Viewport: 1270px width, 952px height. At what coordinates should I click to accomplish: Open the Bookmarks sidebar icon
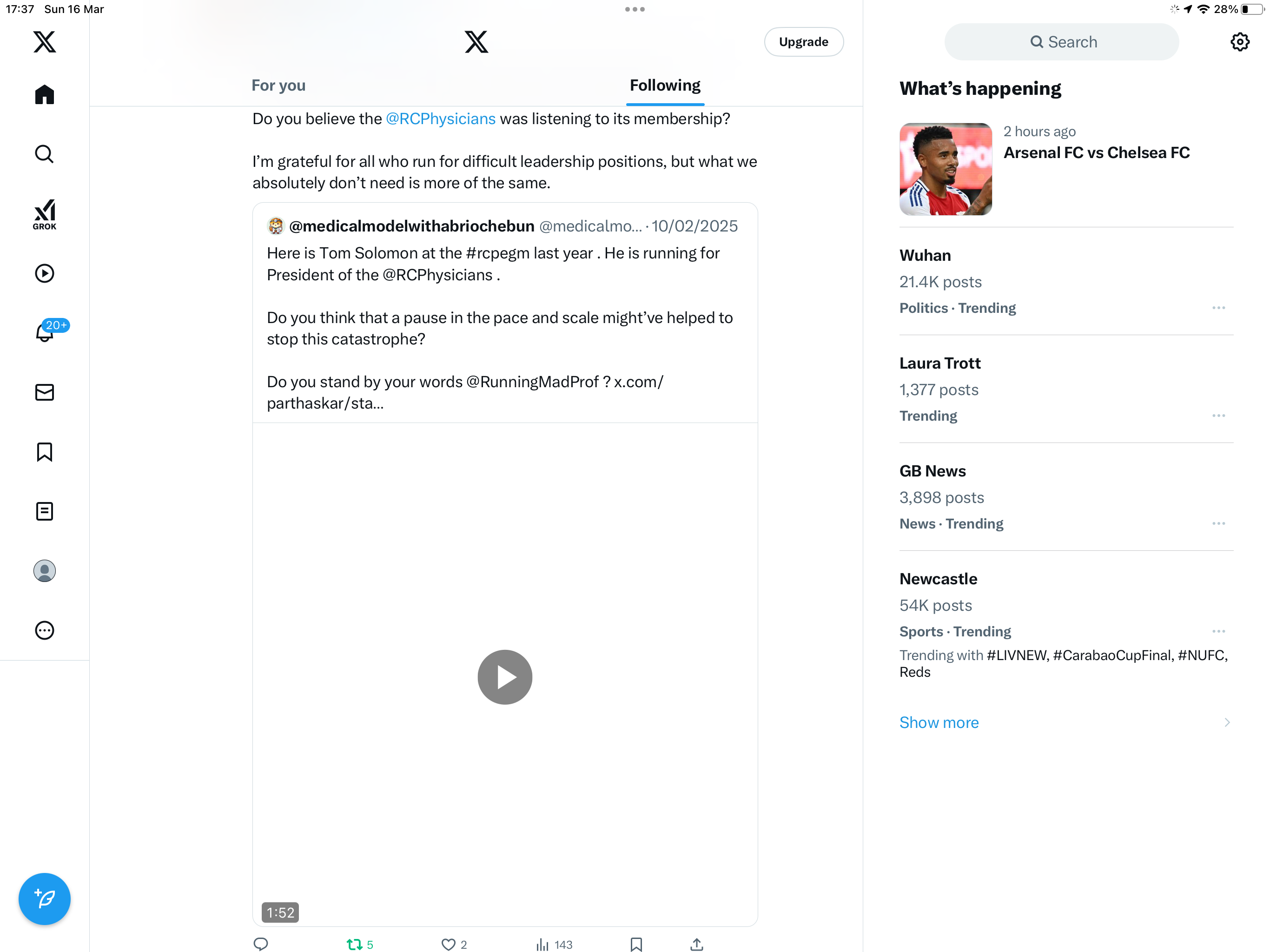coord(44,452)
